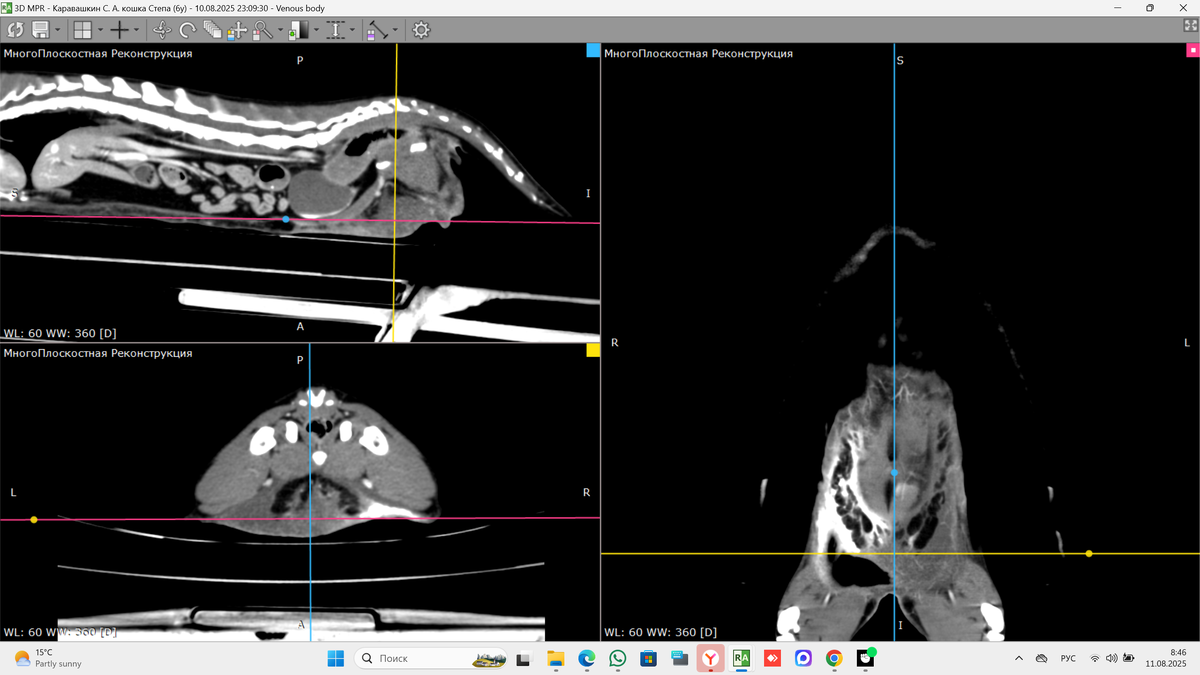Select the pan (move) tool
1200x675 pixels.
(237, 30)
